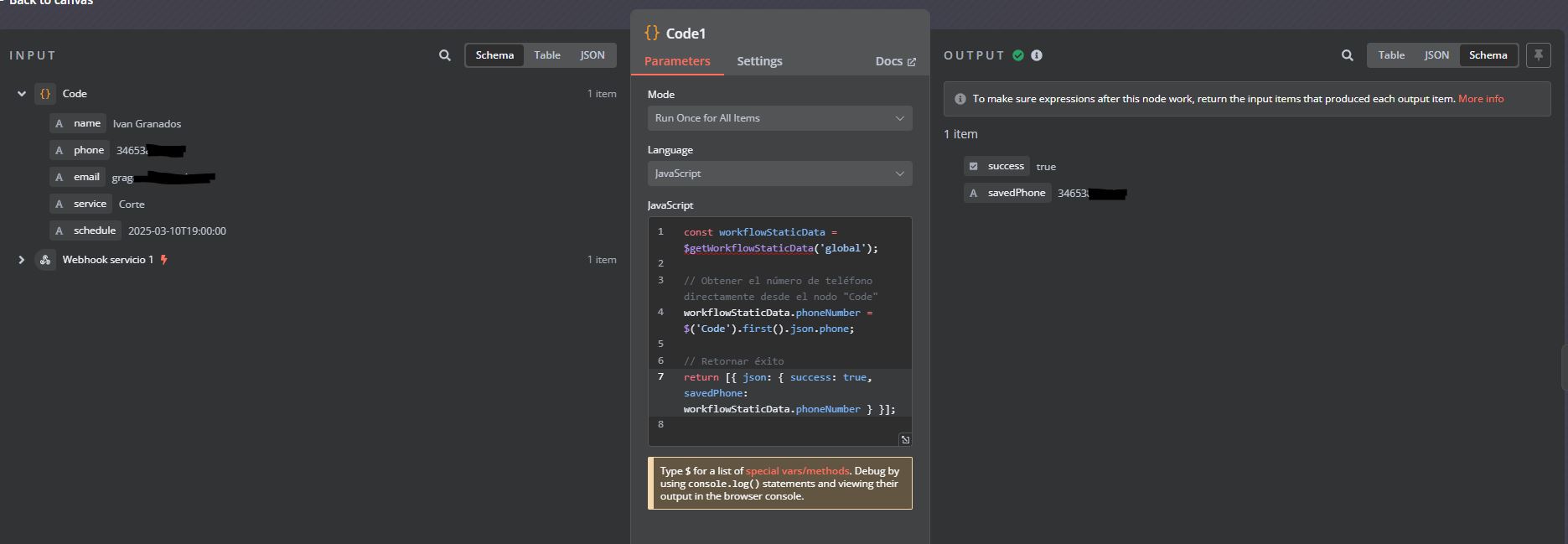Switch OUTPUT view to Table
1568x544 pixels.
(x=1391, y=55)
